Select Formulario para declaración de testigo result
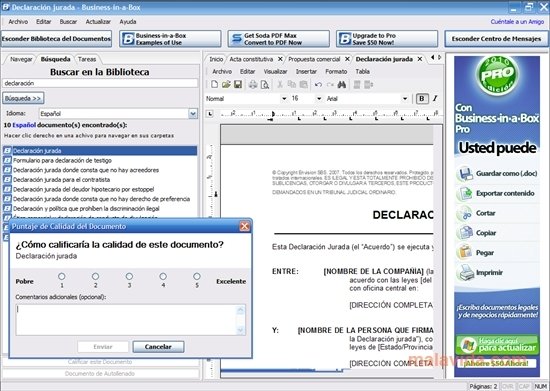 coord(62,160)
